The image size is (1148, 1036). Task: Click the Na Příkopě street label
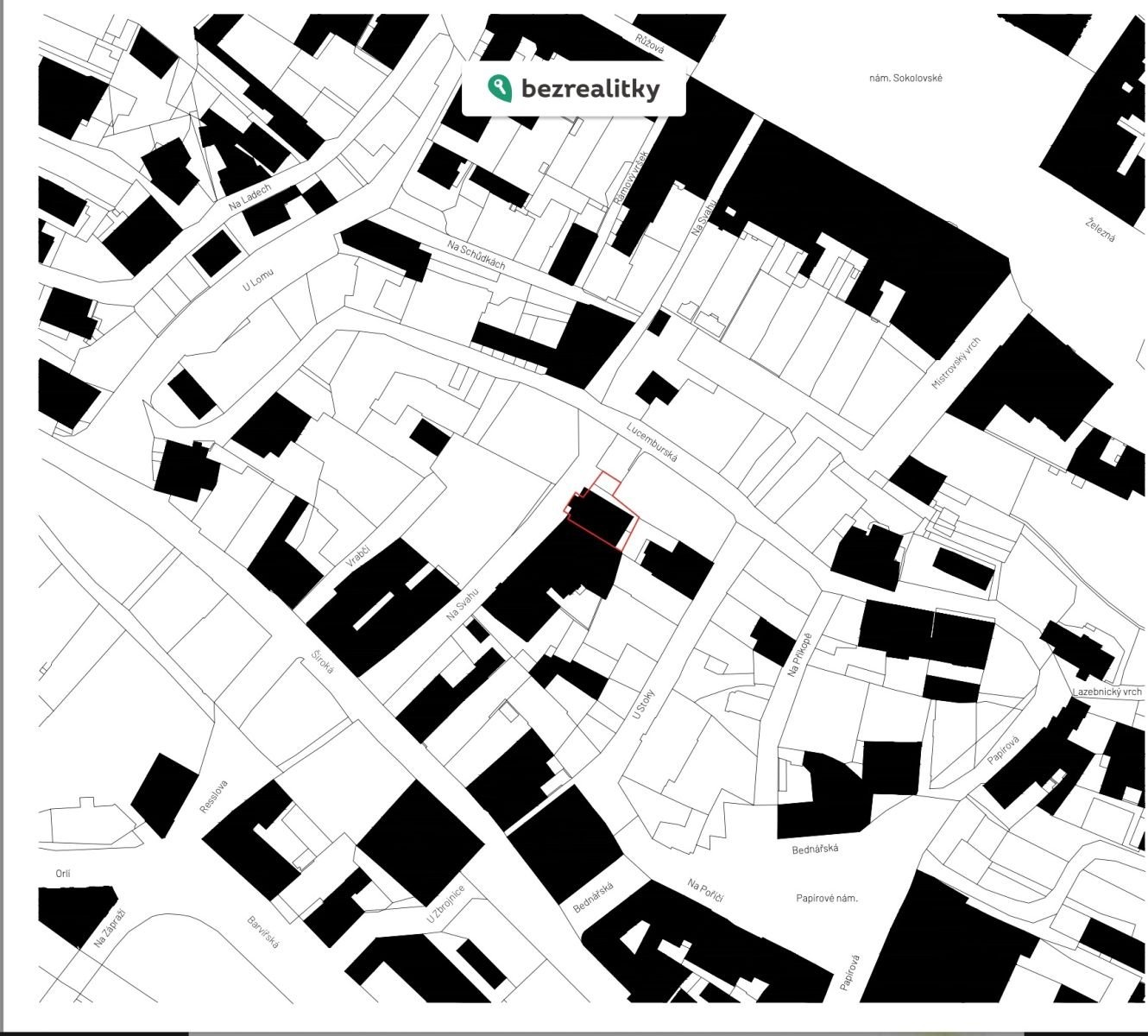(x=799, y=654)
